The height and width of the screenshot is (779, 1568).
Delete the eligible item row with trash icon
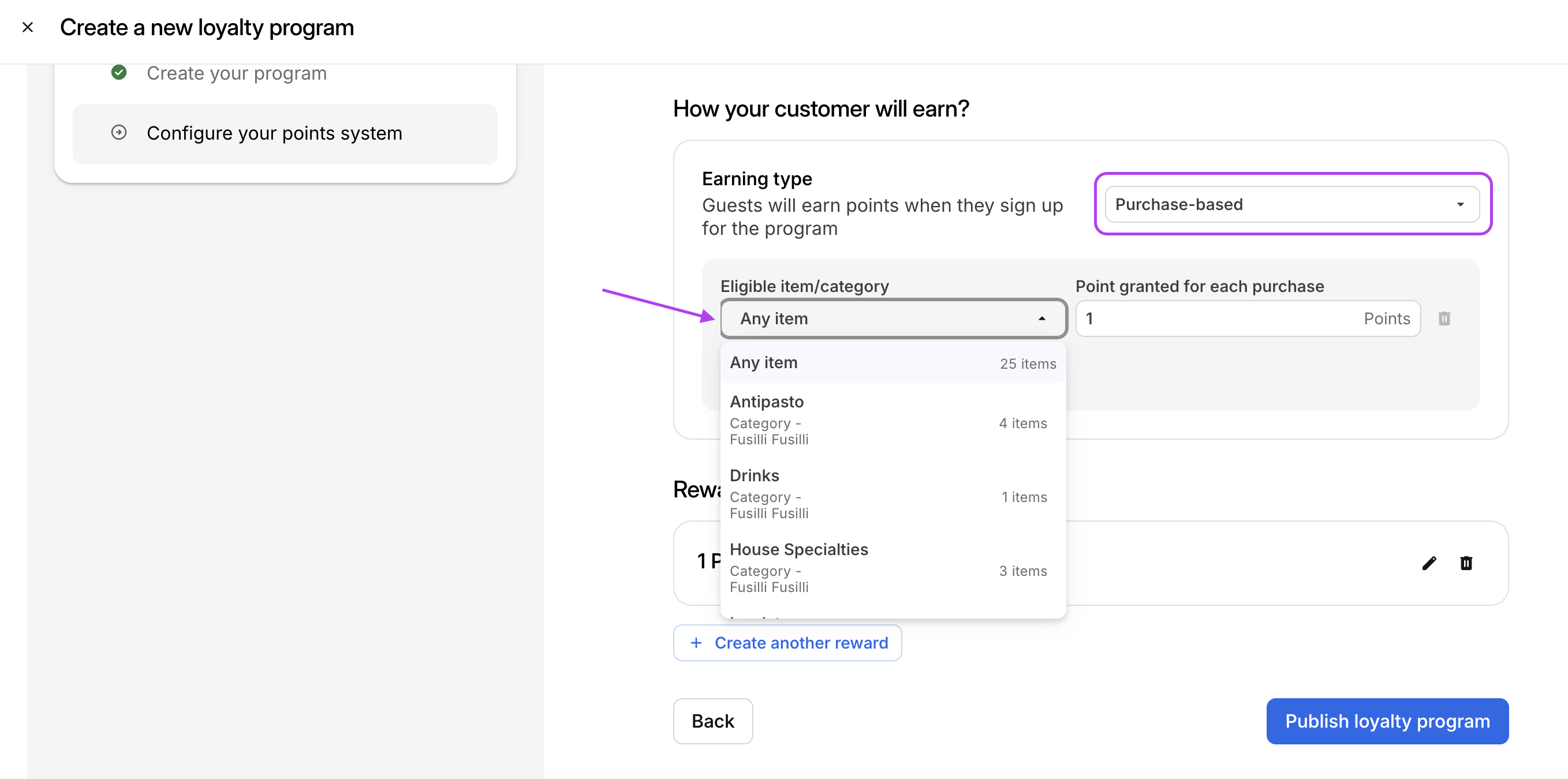tap(1444, 319)
